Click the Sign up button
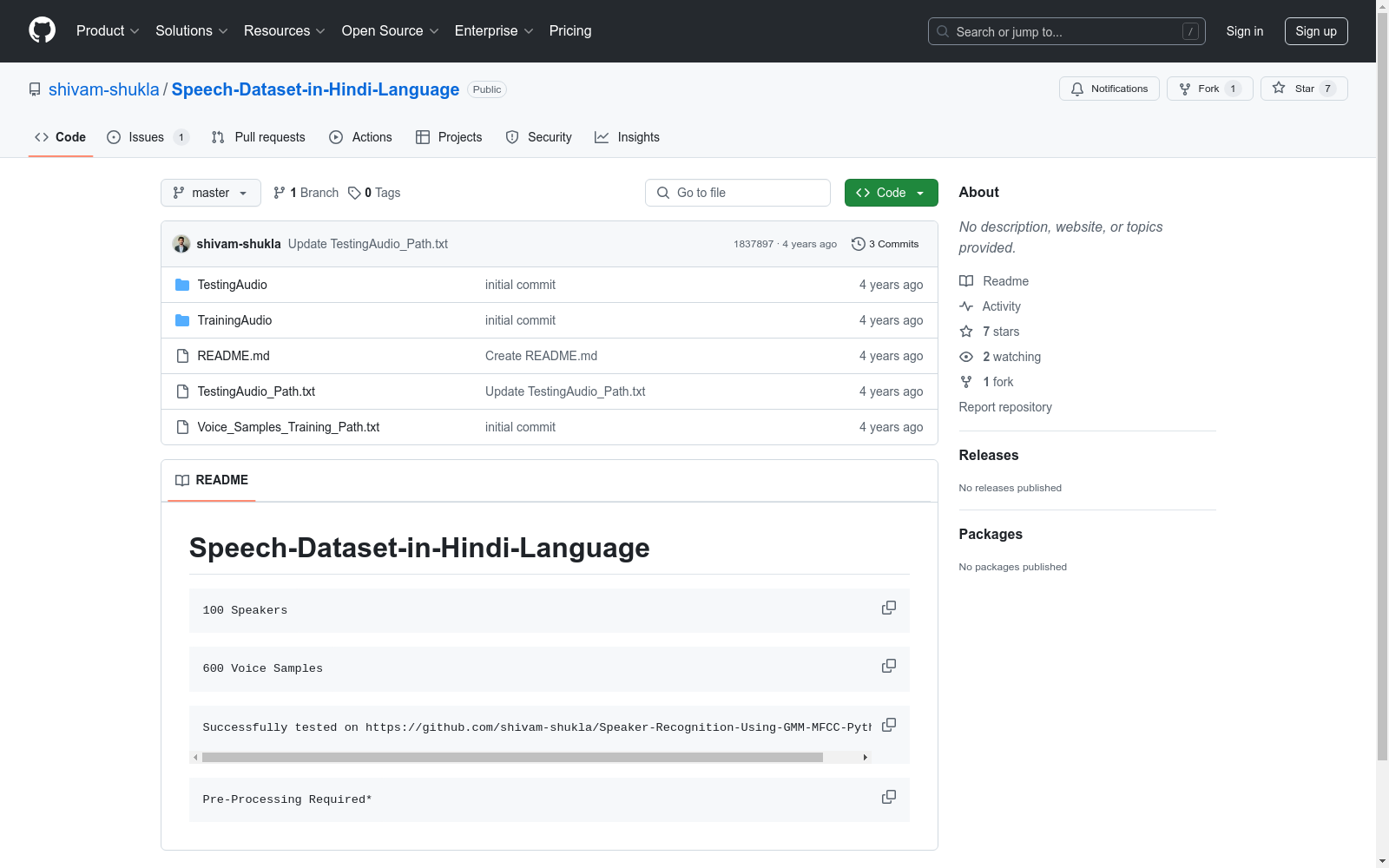1389x868 pixels. [1316, 31]
